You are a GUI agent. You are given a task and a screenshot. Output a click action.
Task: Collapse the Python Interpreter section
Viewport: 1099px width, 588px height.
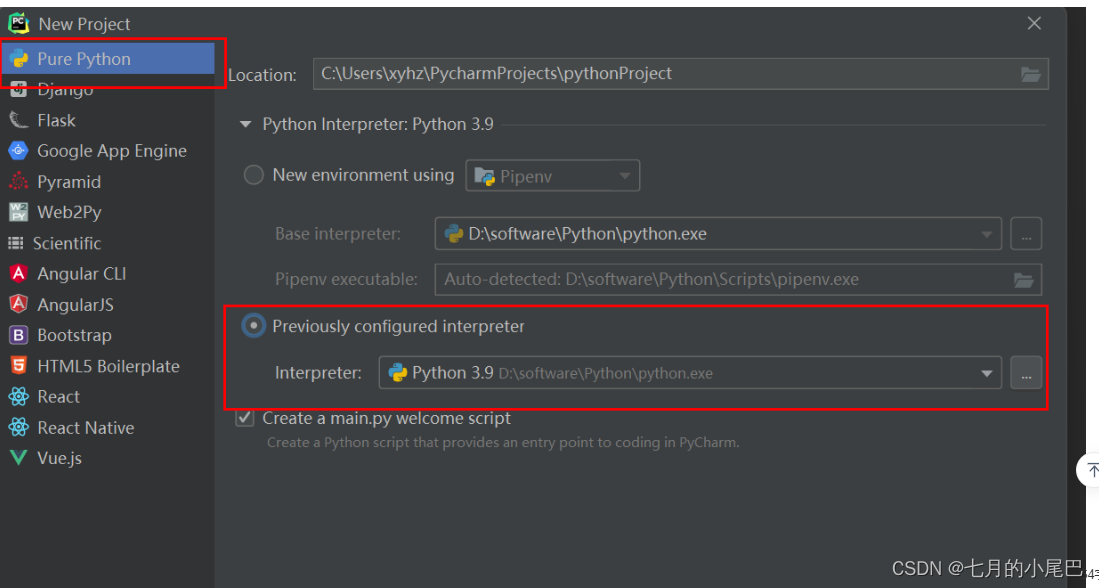pos(245,125)
